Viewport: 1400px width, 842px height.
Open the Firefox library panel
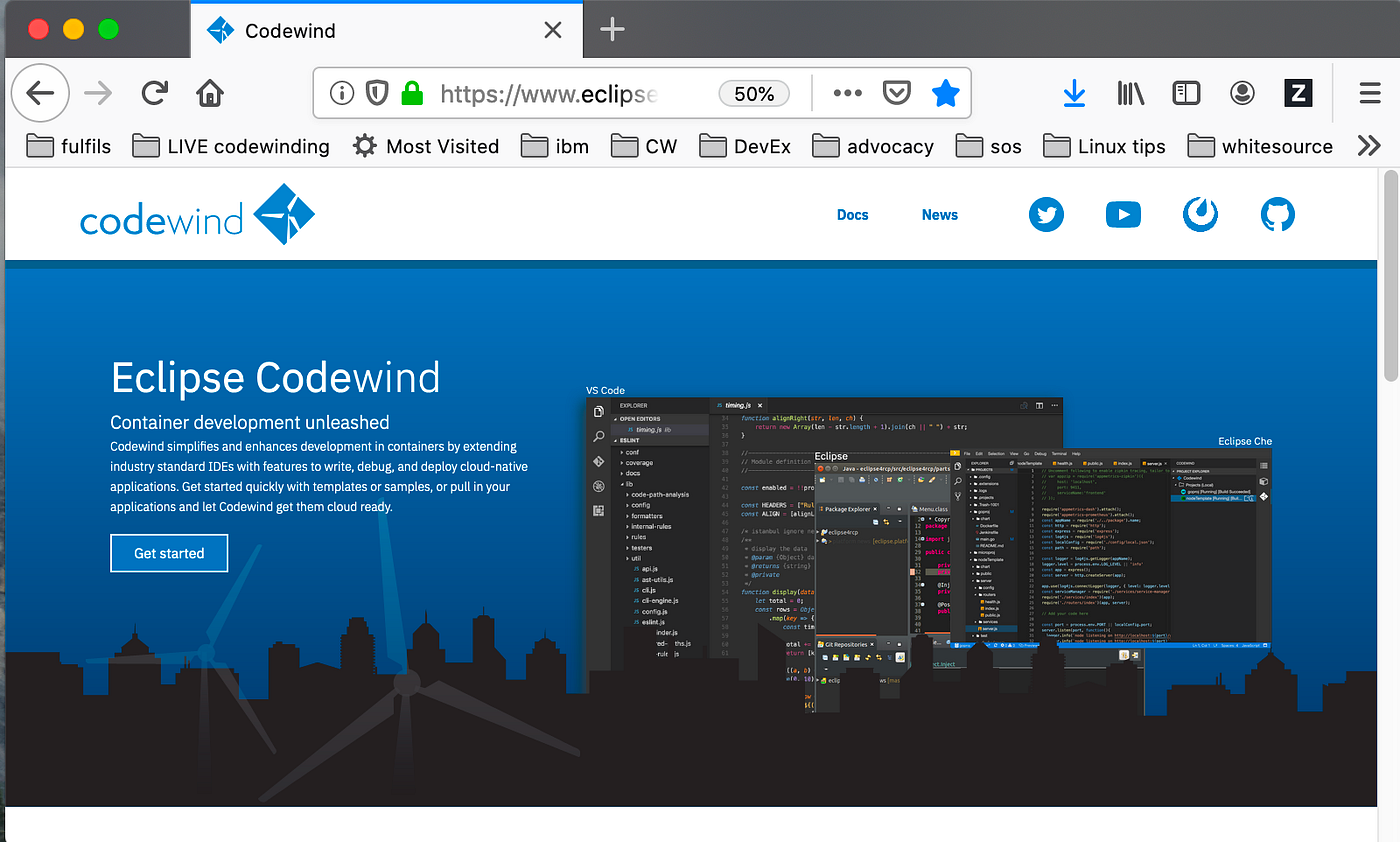tap(1130, 93)
